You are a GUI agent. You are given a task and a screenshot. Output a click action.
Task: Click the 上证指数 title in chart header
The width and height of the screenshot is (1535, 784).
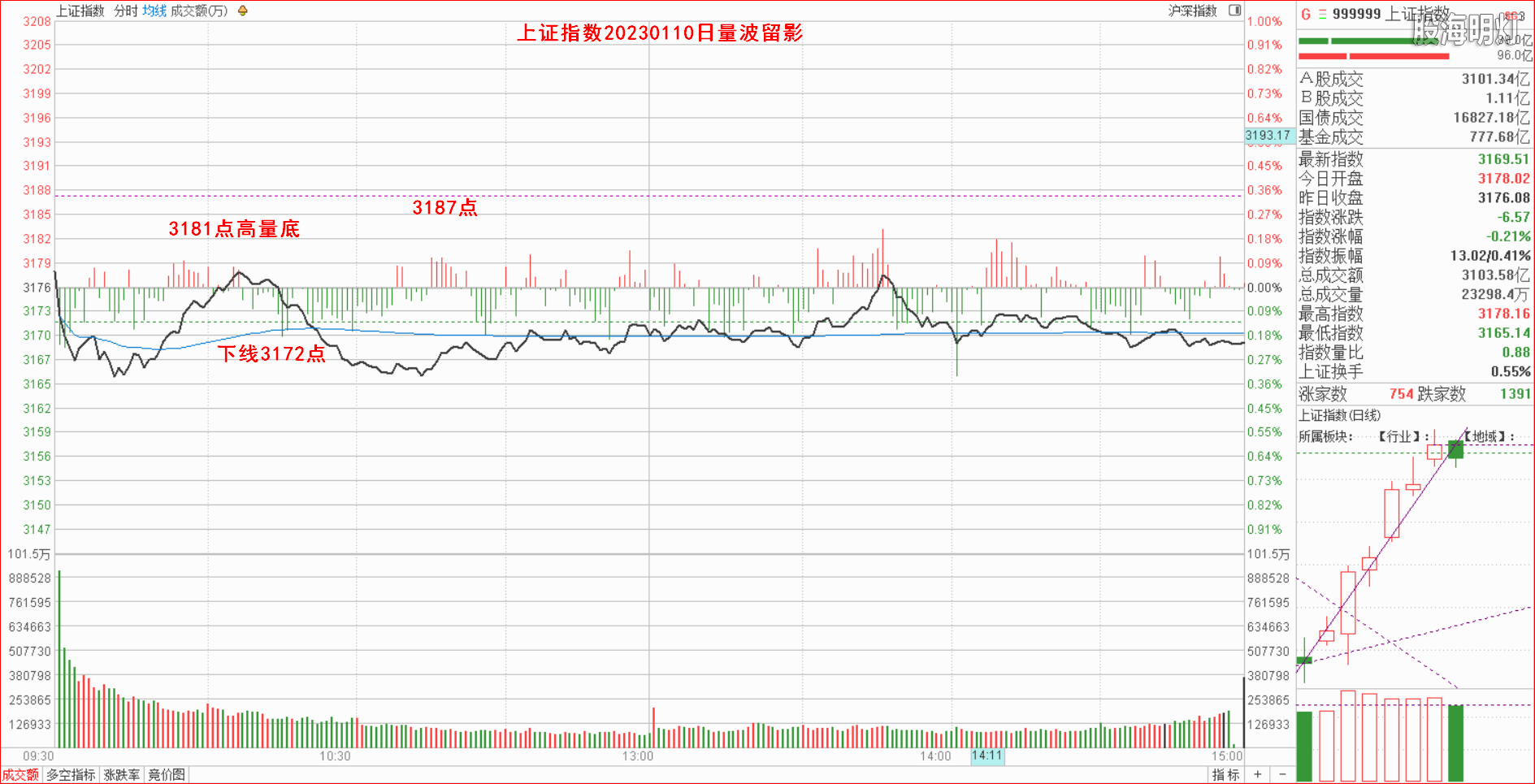80,11
